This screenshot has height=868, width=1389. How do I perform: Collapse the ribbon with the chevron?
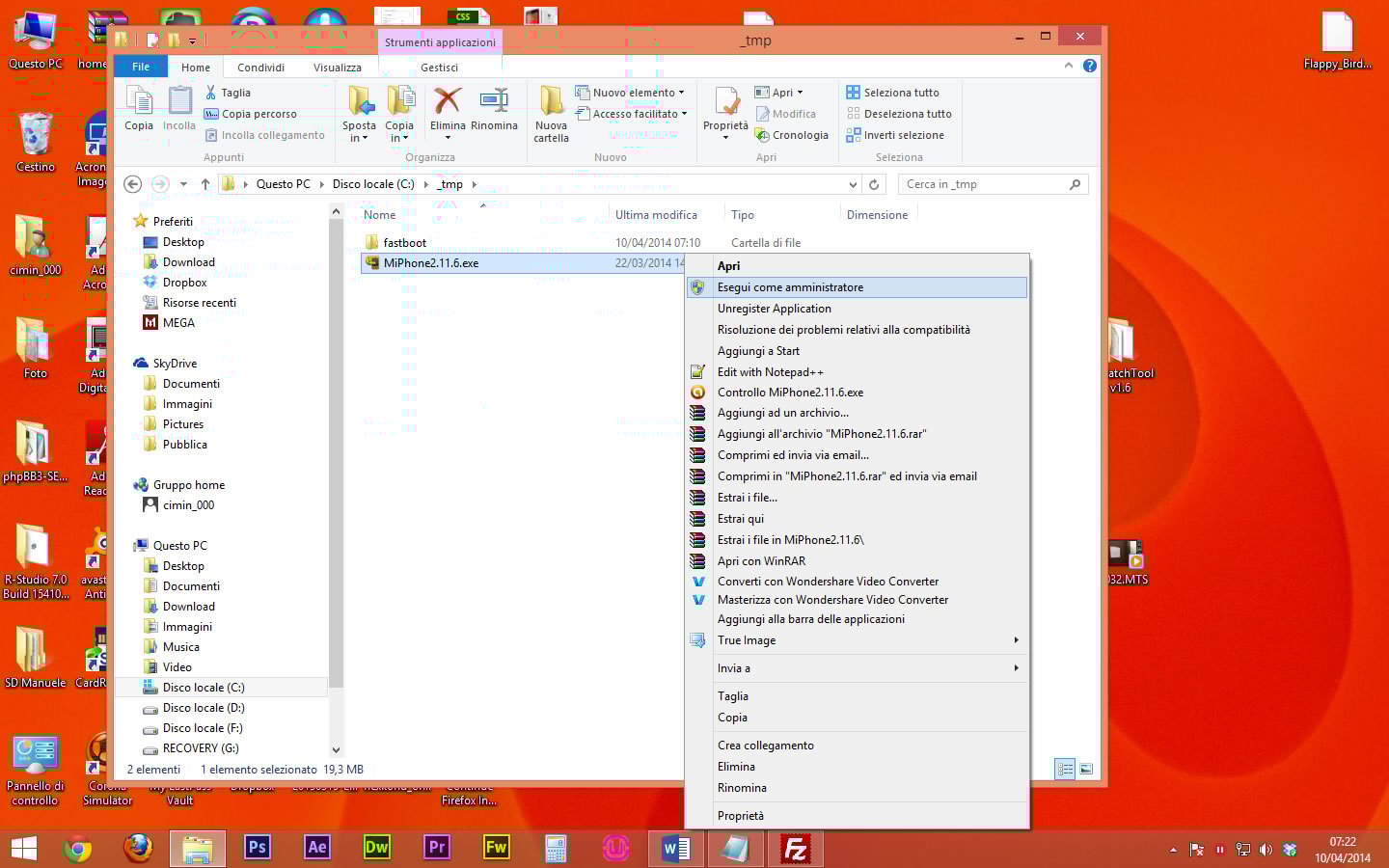tap(1068, 66)
